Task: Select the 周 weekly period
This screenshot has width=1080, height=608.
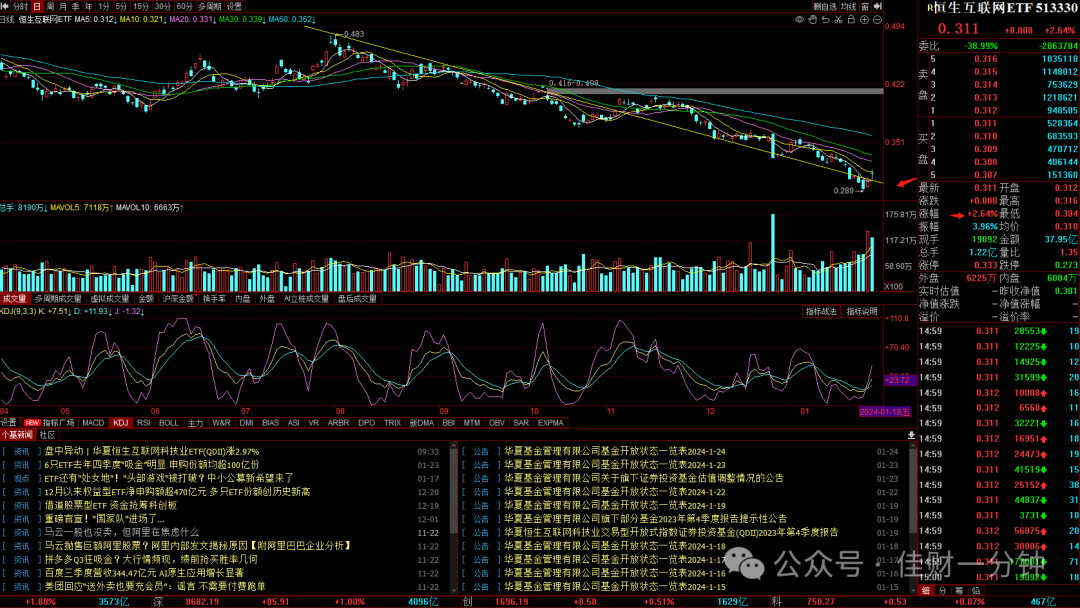Action: [x=50, y=6]
